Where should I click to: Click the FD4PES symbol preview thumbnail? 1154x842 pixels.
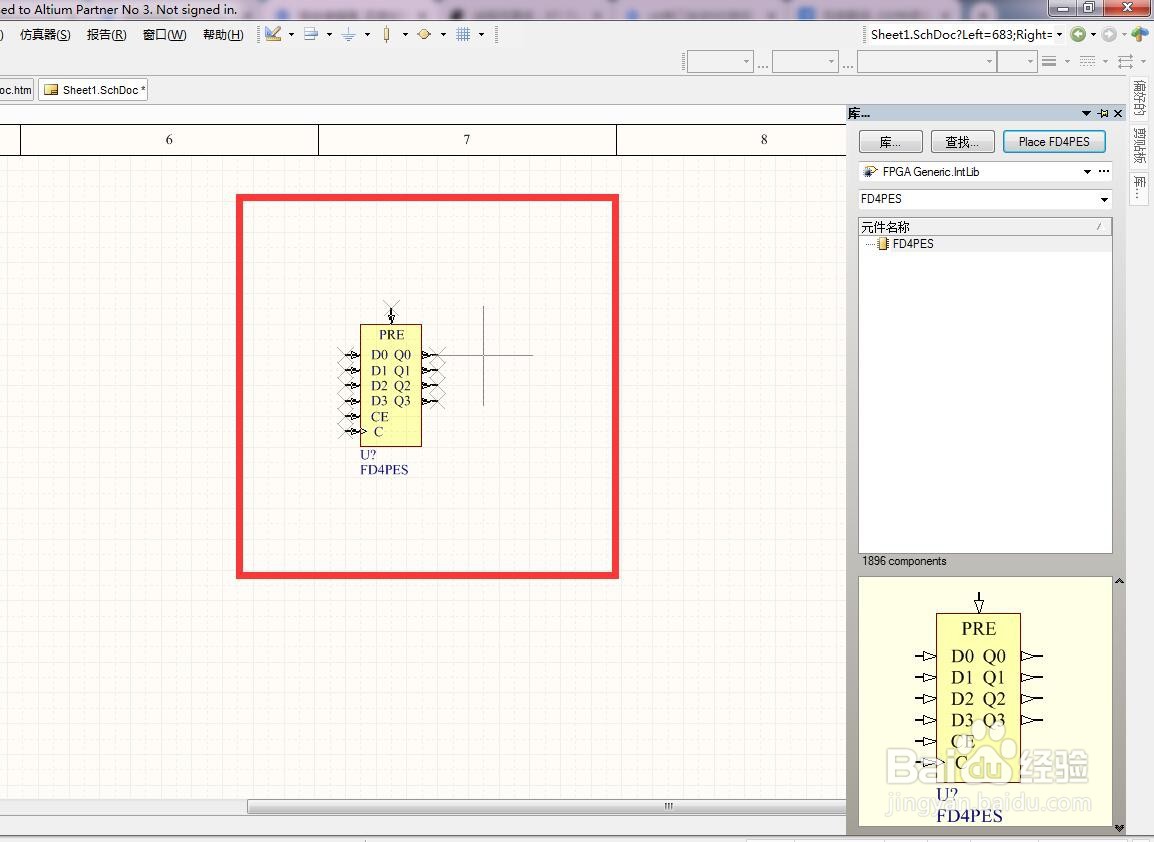tap(985, 702)
